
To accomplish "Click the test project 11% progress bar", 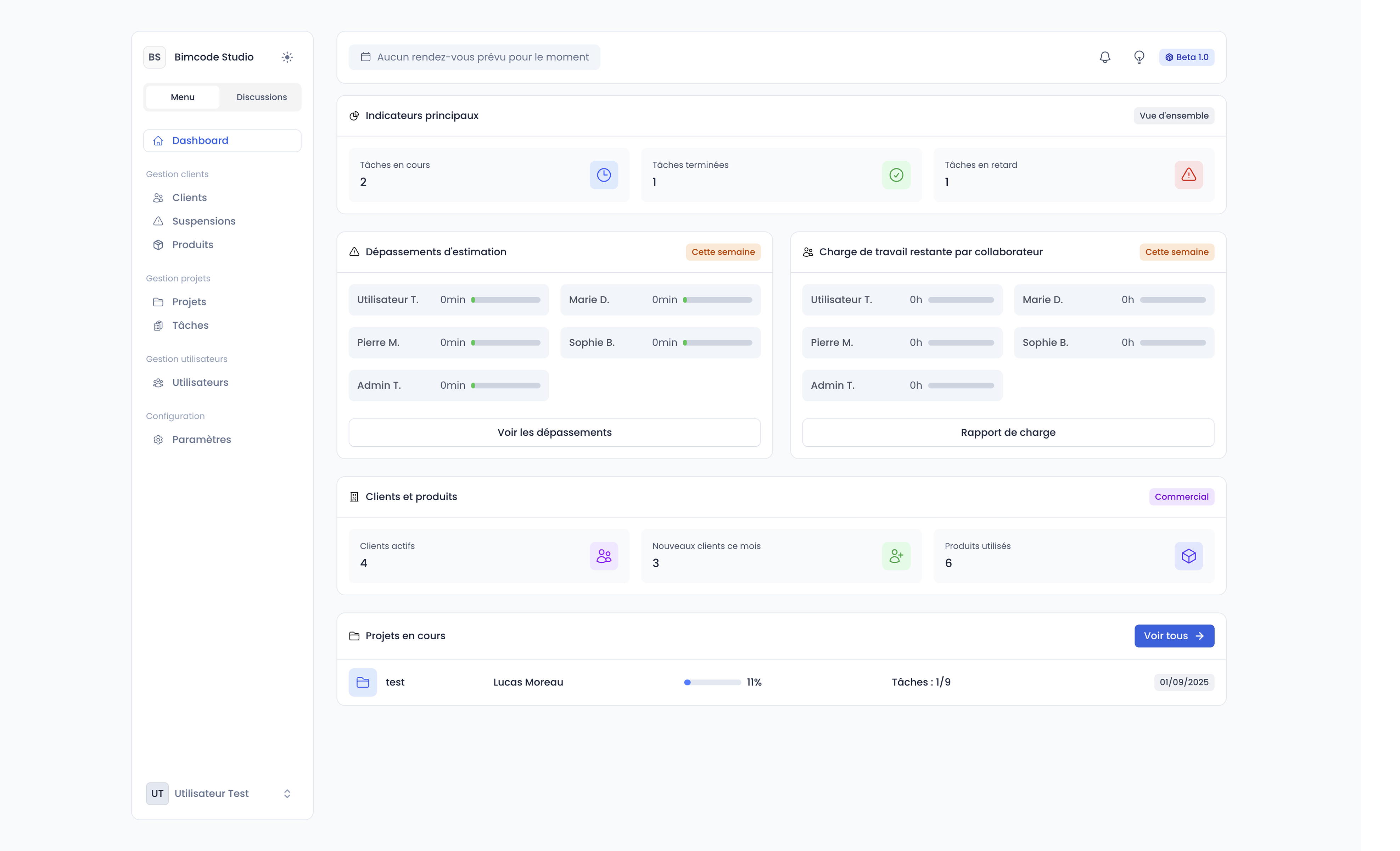I will tap(712, 683).
